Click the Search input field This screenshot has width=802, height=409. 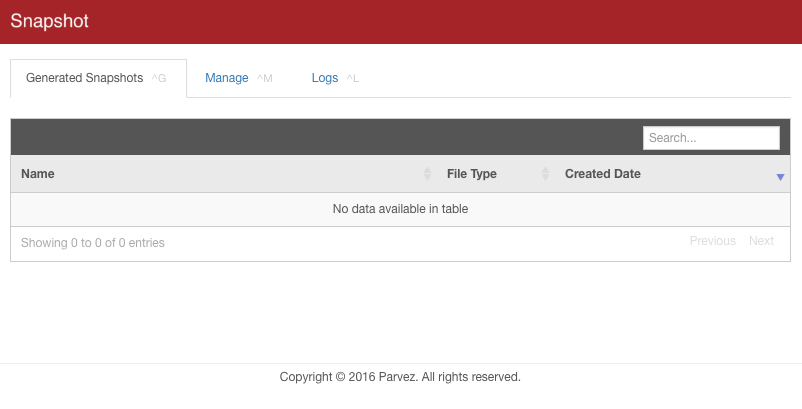point(711,138)
